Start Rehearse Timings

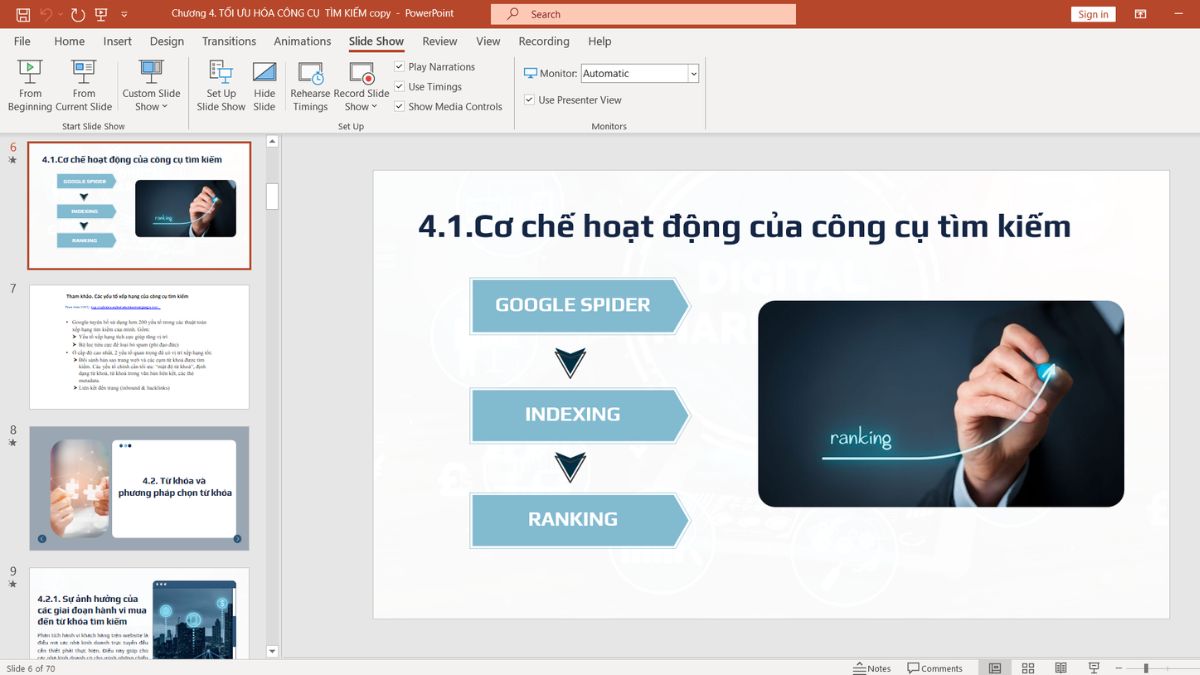point(310,84)
